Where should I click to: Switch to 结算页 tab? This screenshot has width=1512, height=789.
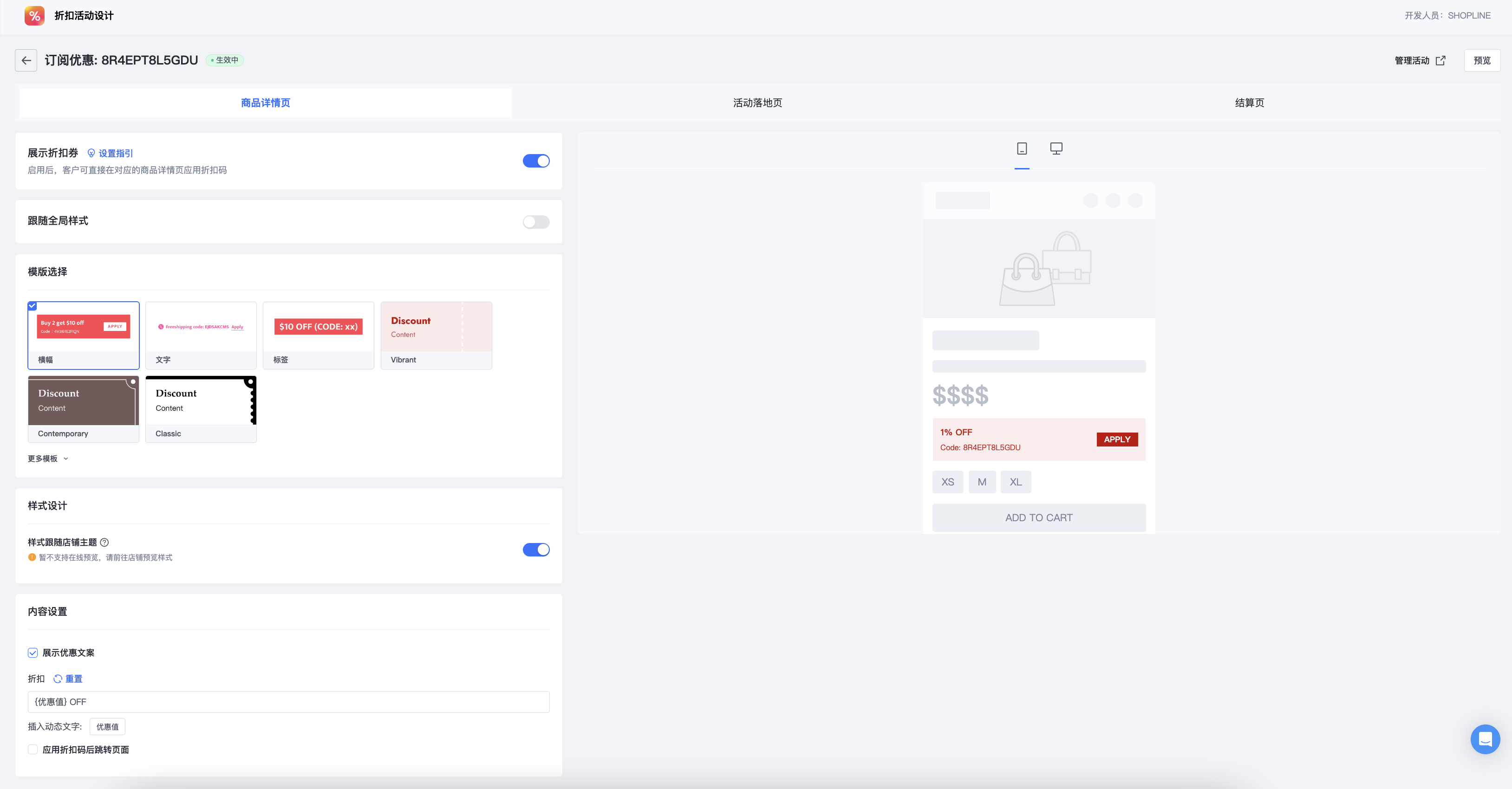pyautogui.click(x=1249, y=103)
